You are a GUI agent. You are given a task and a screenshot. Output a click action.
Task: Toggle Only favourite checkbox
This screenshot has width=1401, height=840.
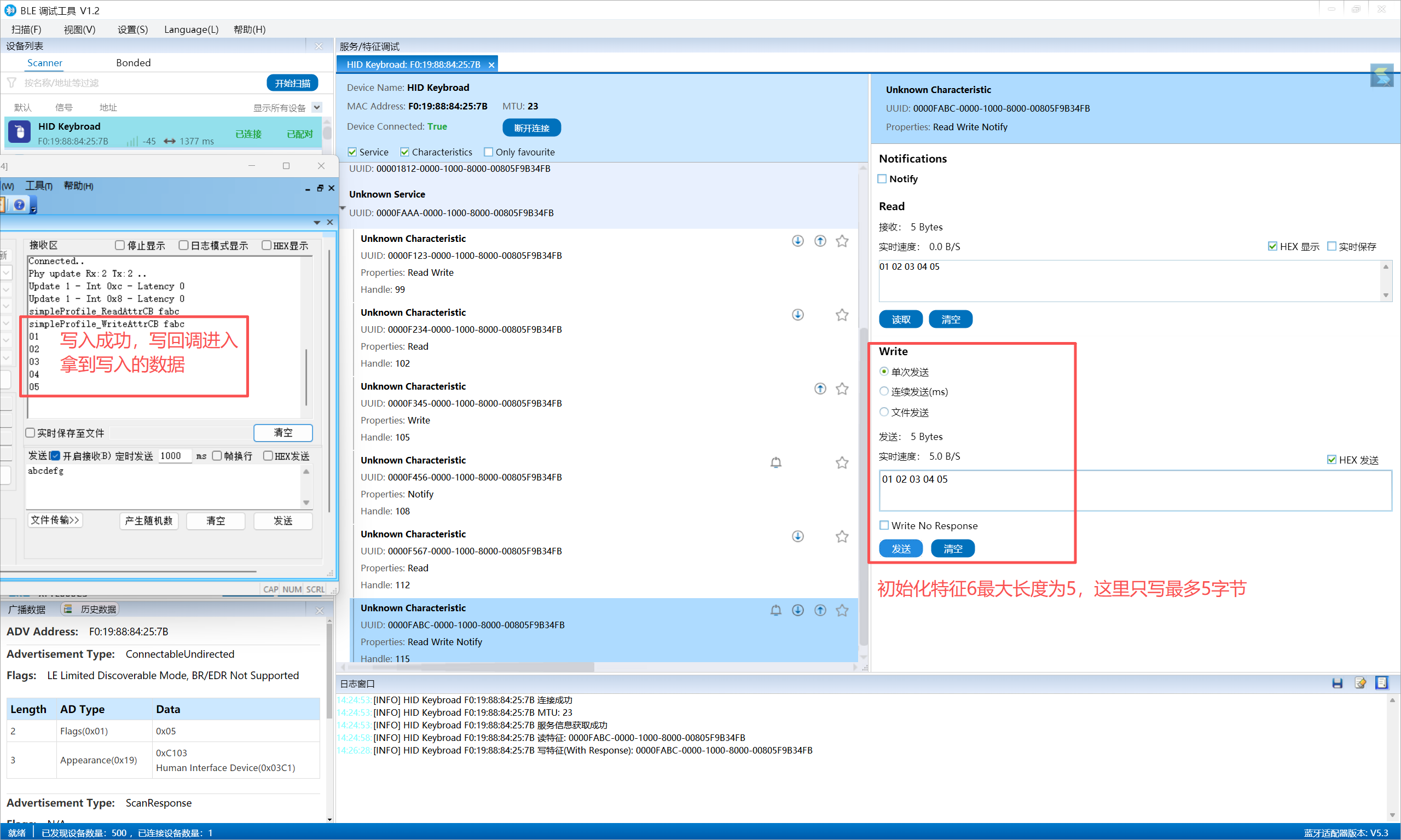coord(489,152)
